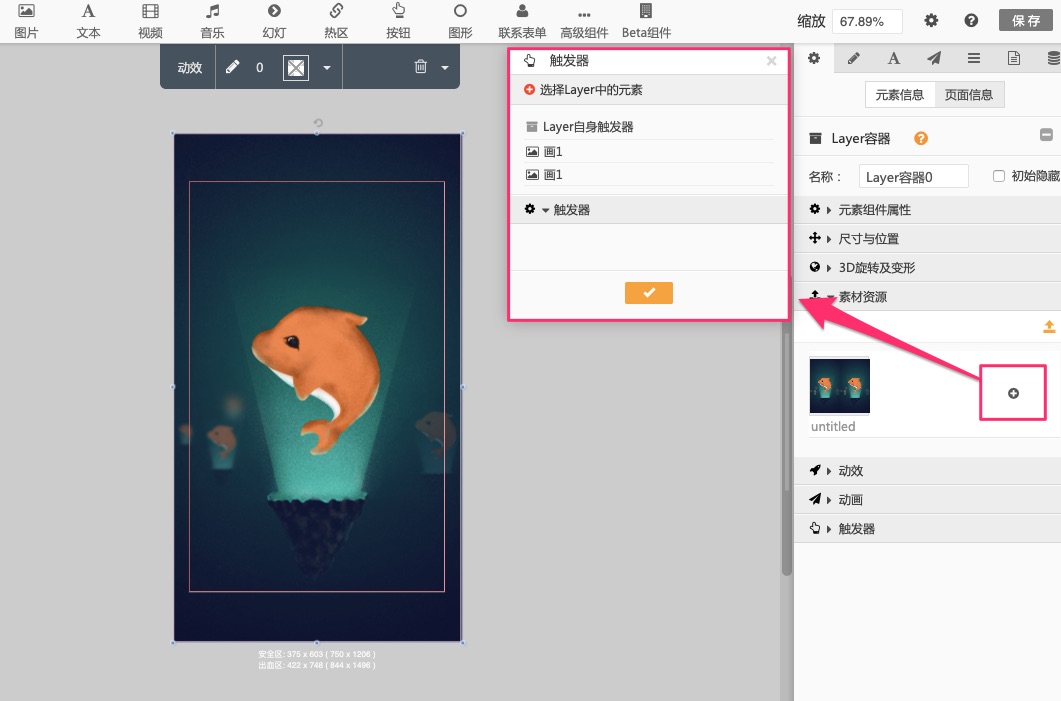Switch to pencil style panel tab
1061x701 pixels.
tap(853, 58)
